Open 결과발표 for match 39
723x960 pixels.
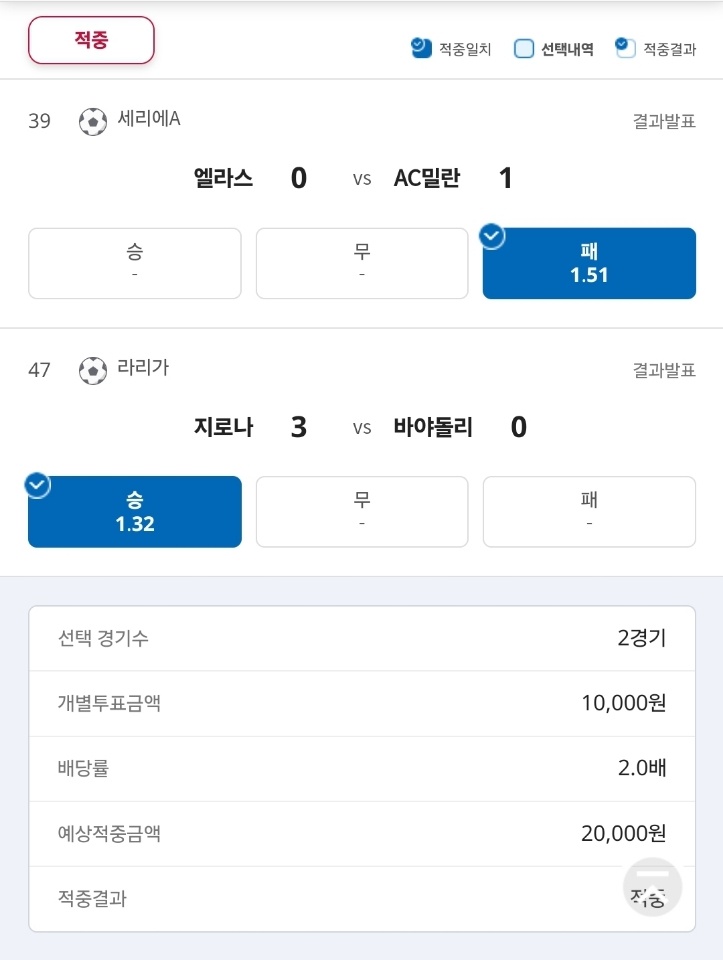tap(664, 121)
